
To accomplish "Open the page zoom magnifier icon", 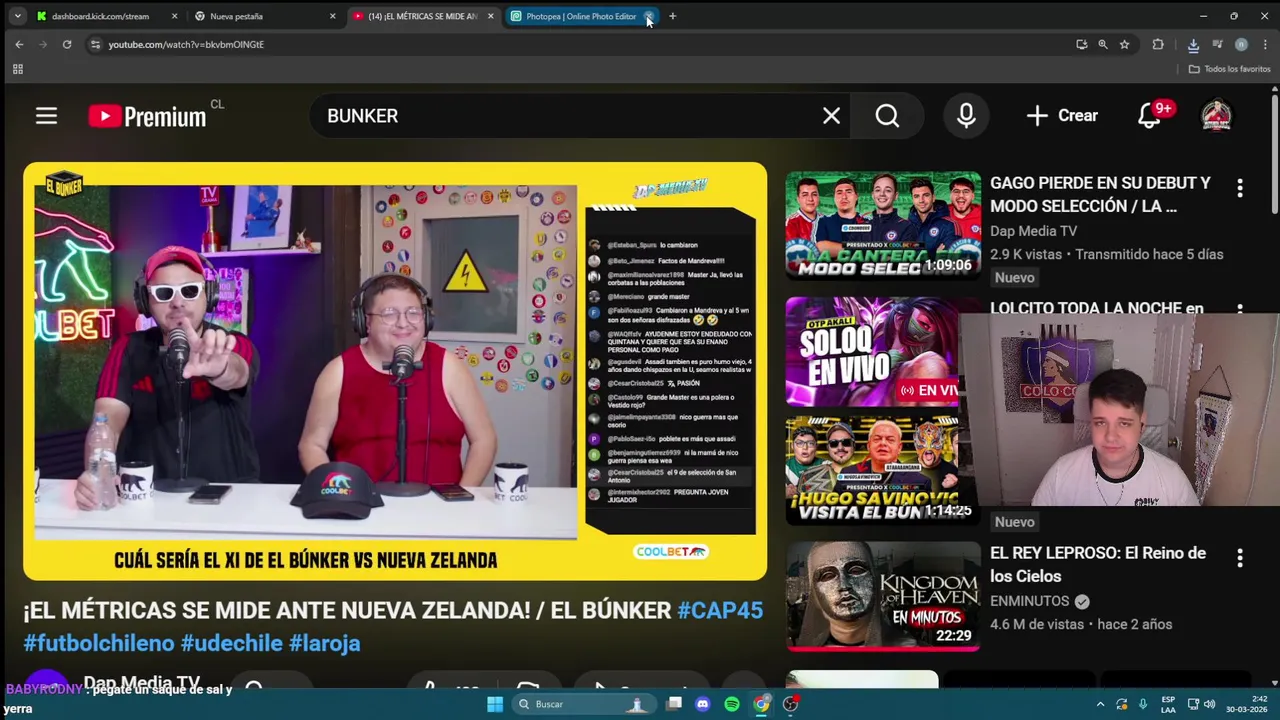I will pyautogui.click(x=1103, y=44).
